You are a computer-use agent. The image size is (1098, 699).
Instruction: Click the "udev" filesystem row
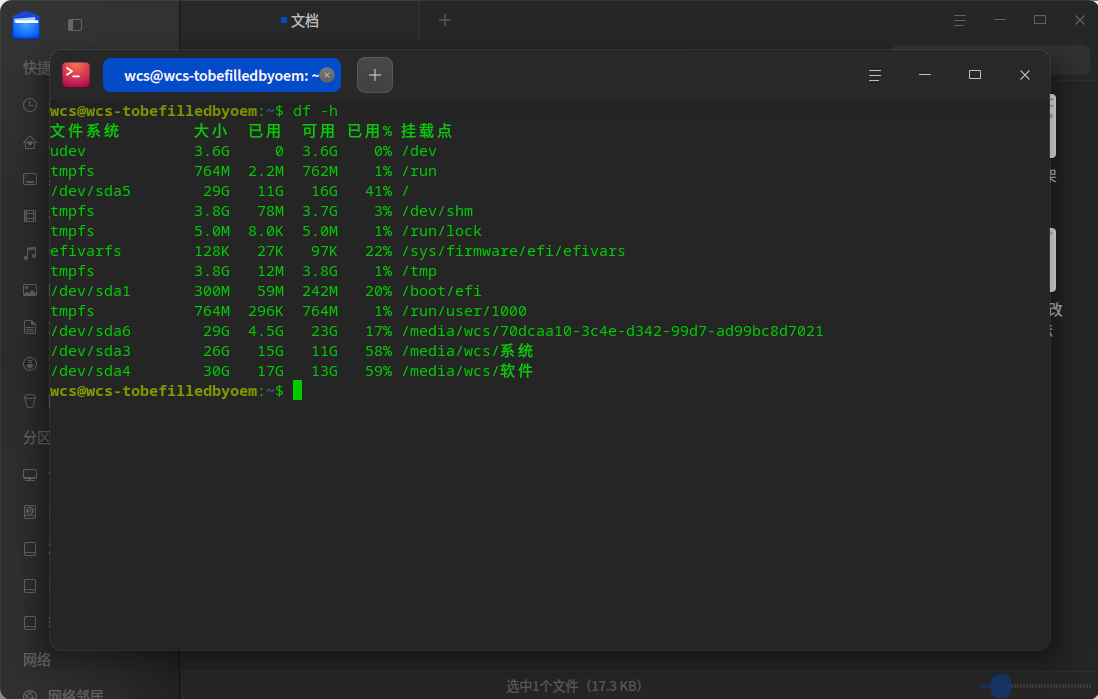click(x=68, y=151)
